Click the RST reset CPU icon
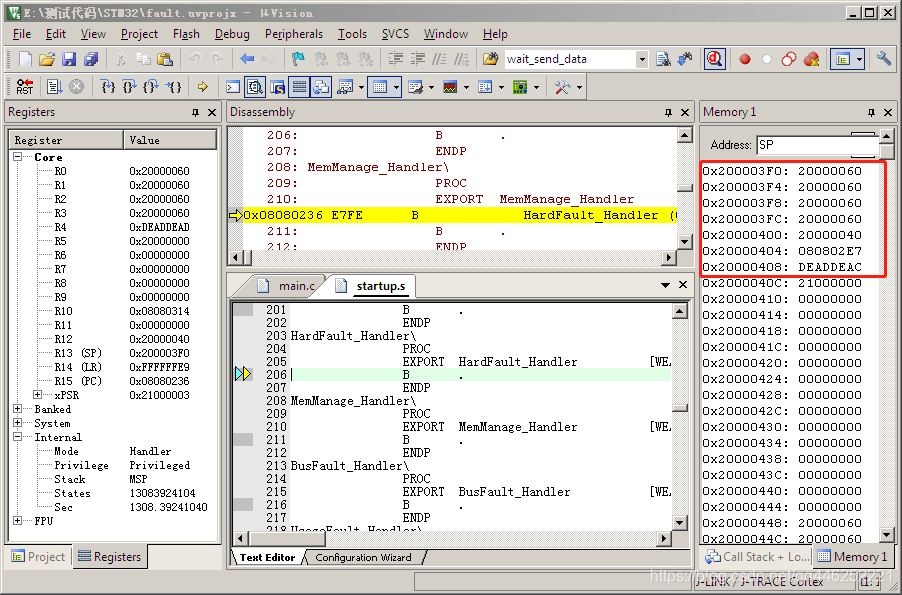This screenshot has height=595, width=902. pos(24,87)
